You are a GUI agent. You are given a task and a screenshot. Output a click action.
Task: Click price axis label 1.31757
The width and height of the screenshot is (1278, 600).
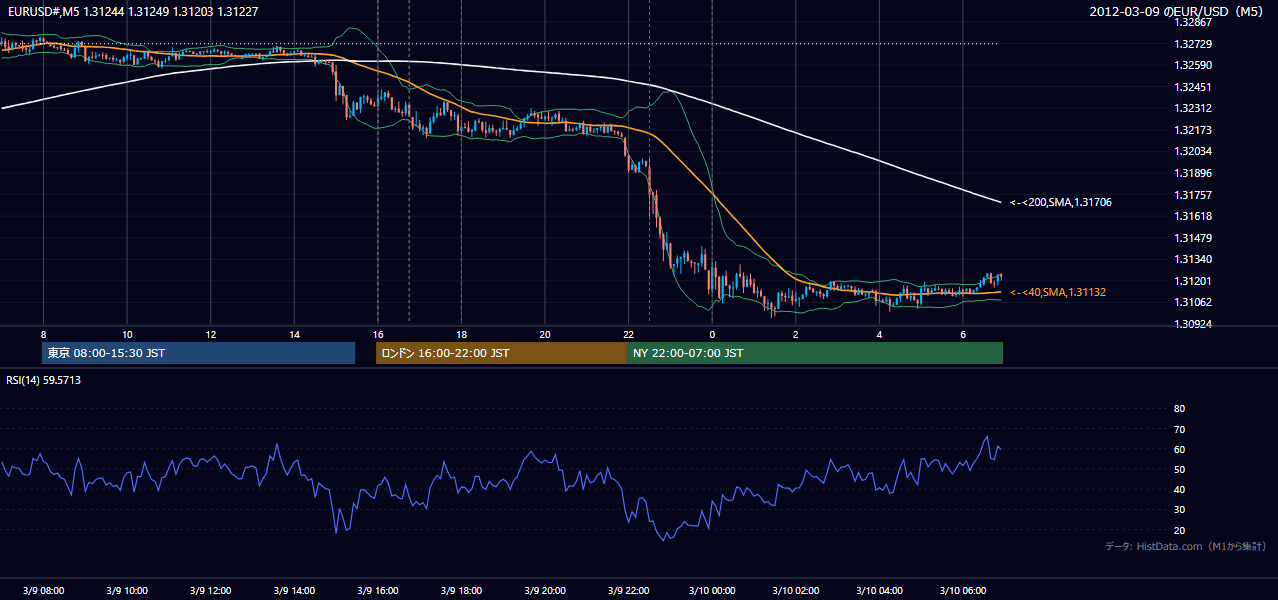[x=1193, y=195]
